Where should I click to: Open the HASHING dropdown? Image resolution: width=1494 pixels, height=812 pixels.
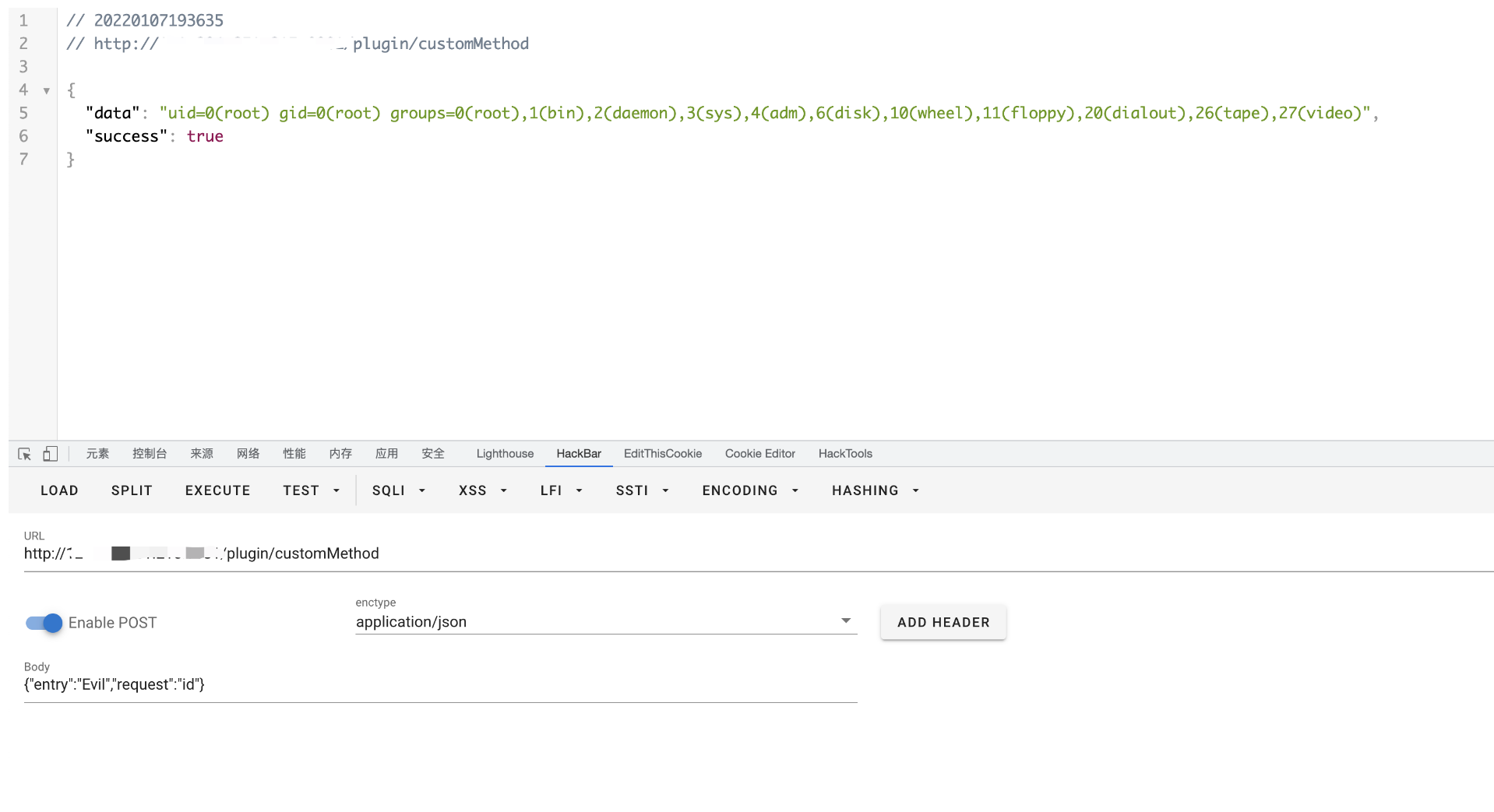pos(875,490)
